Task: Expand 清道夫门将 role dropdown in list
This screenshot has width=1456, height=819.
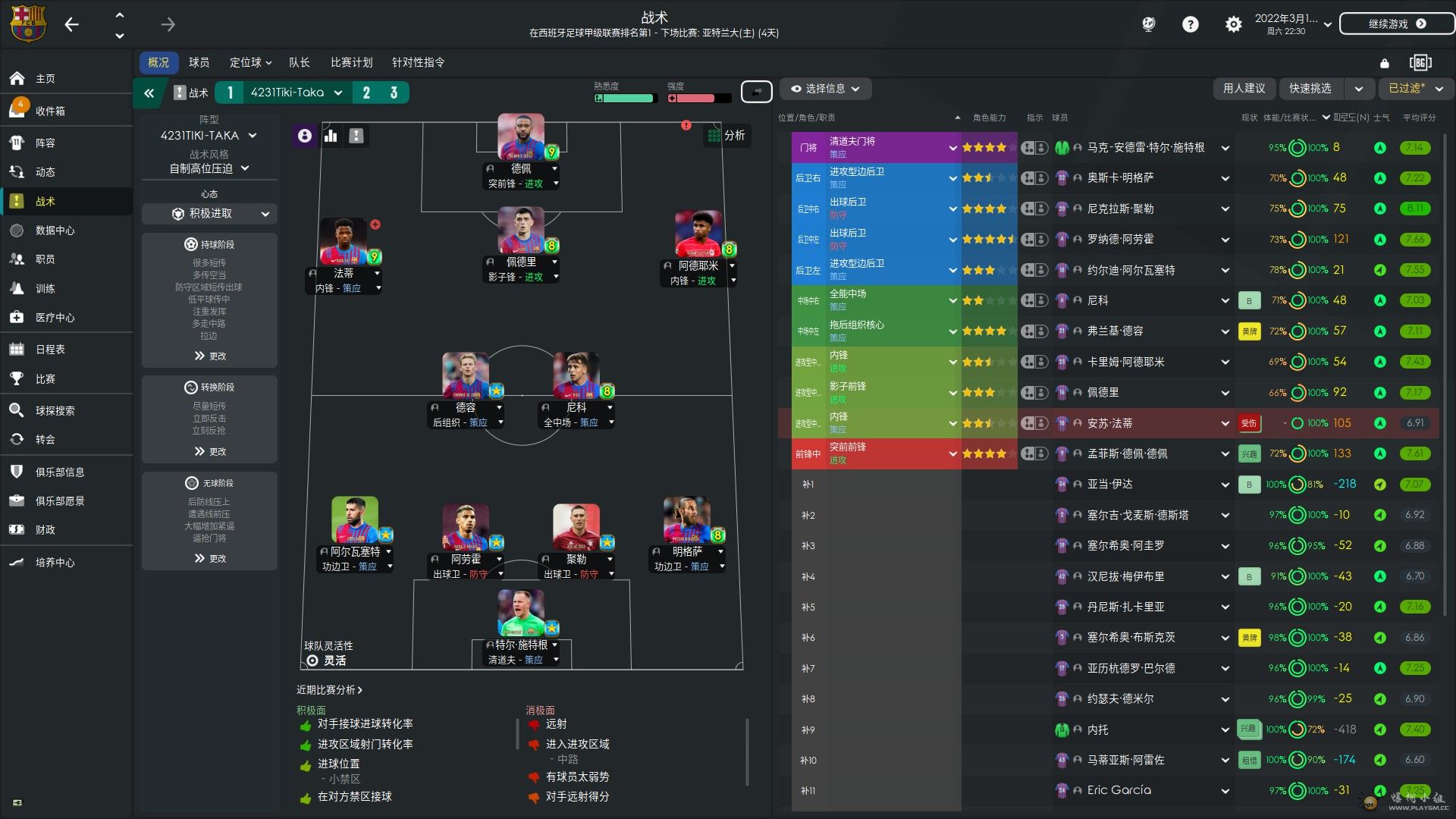Action: coord(952,148)
